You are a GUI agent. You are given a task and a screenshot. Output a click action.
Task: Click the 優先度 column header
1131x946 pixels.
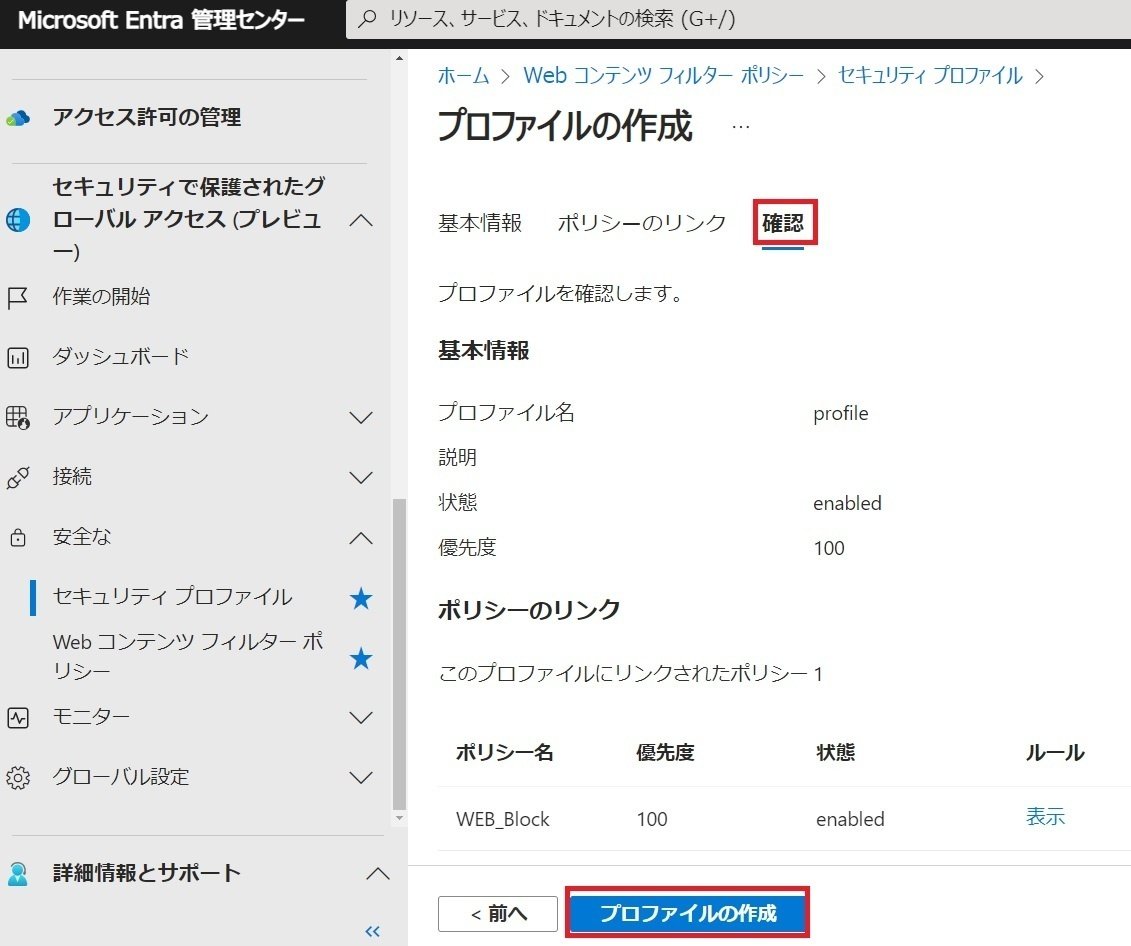tap(665, 753)
